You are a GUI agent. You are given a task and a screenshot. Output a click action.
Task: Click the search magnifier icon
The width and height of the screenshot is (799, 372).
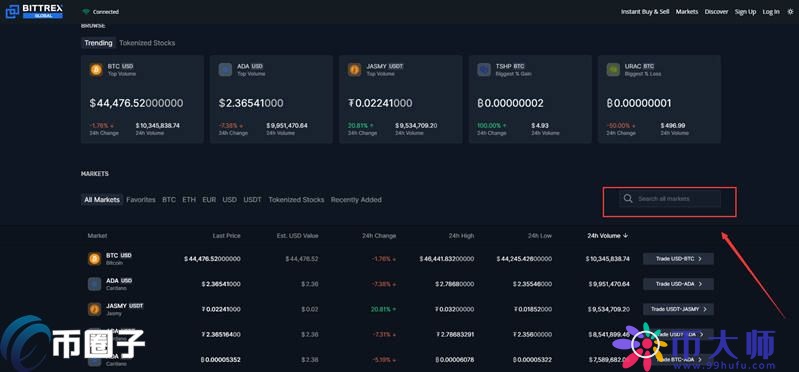pos(628,199)
